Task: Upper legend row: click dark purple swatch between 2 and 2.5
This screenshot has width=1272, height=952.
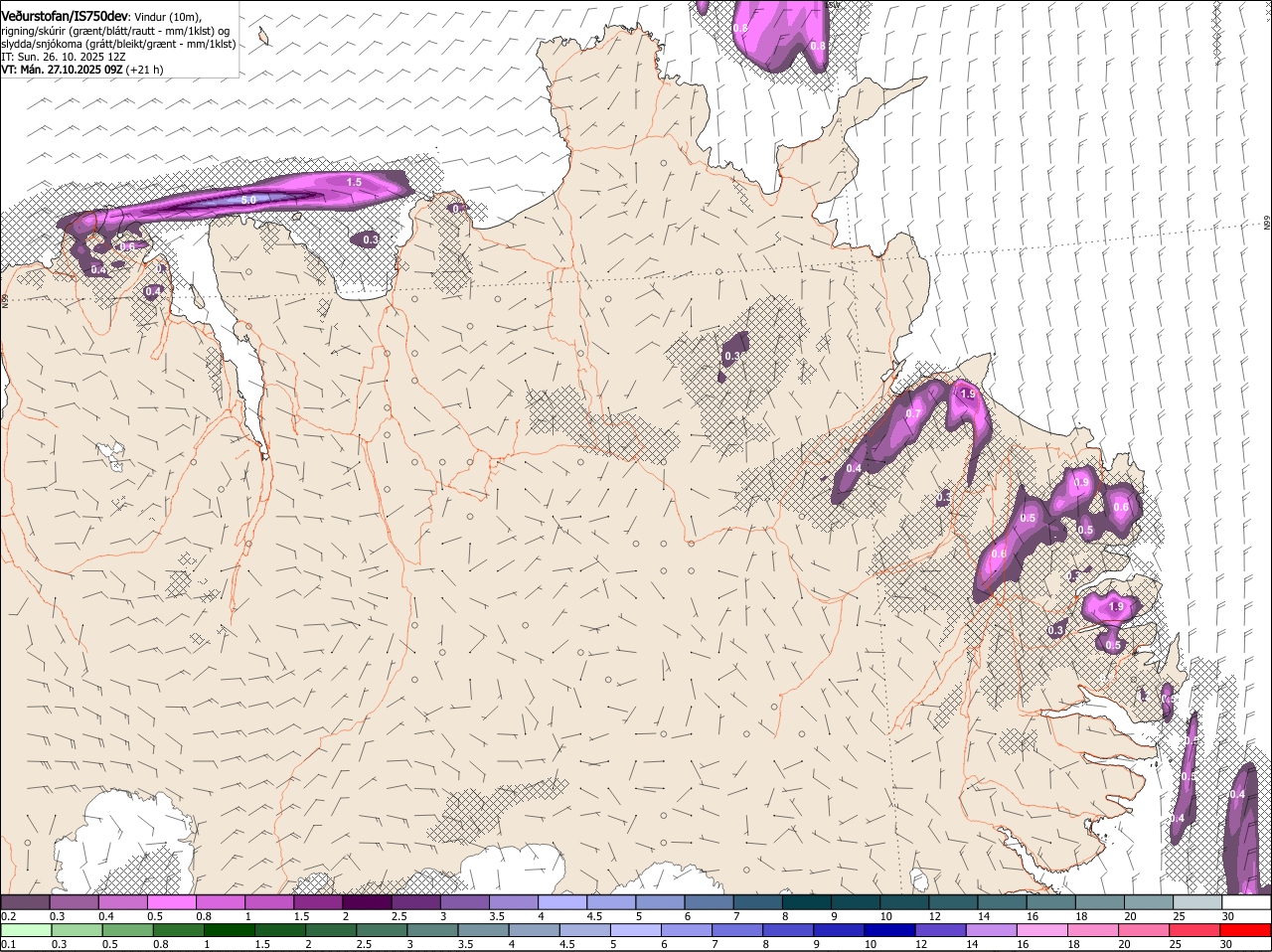Action: 366,901
